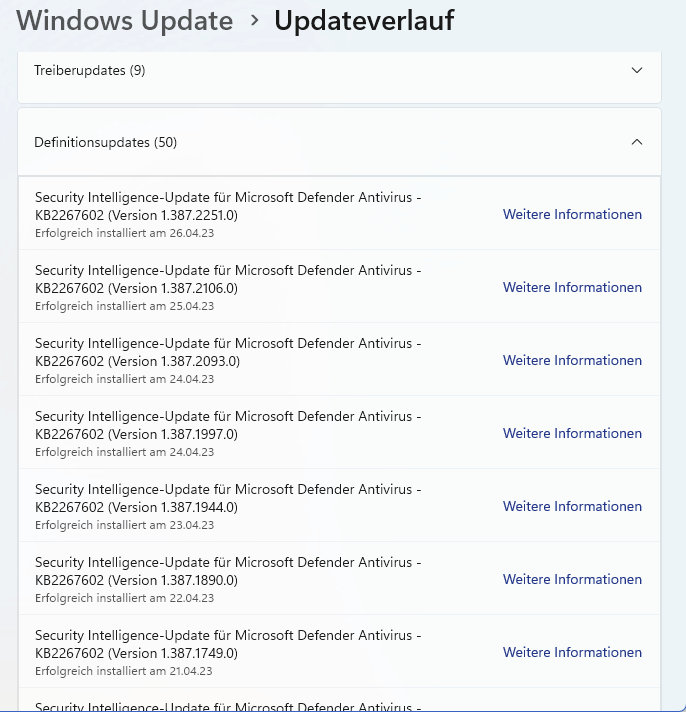Click Weitere Informationen for version 1.387.2093.0

click(572, 360)
